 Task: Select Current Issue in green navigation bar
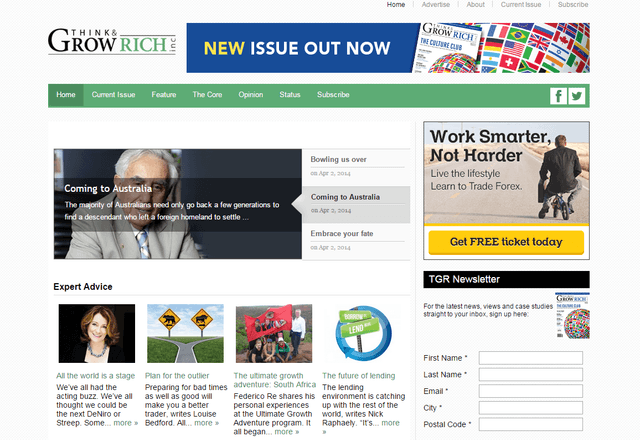(113, 95)
